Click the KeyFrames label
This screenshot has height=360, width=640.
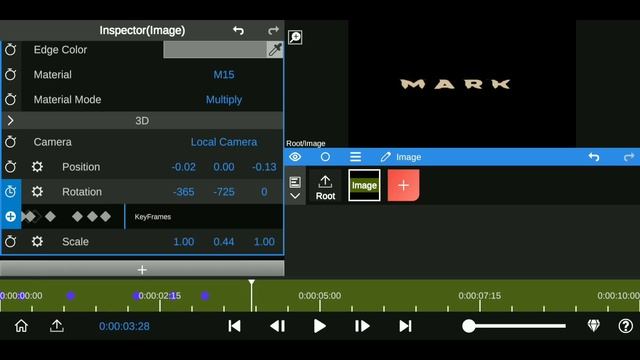153,217
